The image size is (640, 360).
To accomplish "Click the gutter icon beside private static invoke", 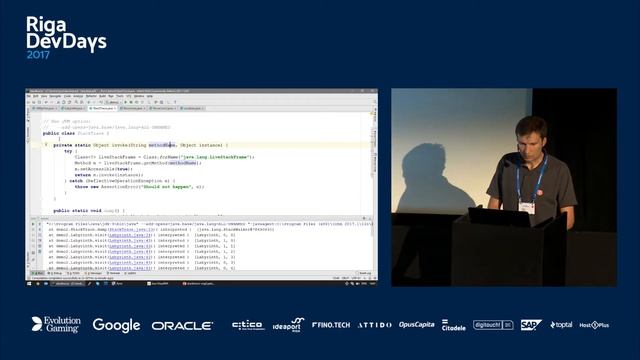I will click(x=46, y=144).
